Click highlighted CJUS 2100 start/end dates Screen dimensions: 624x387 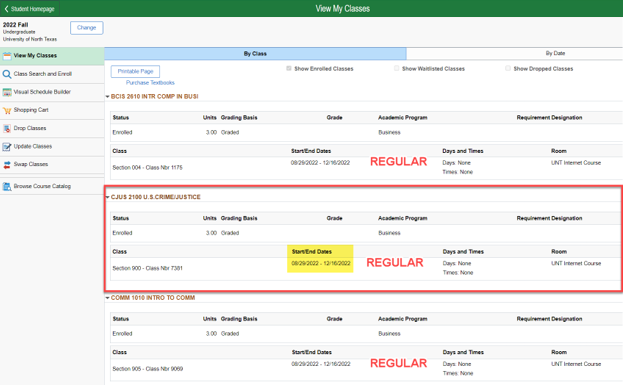point(321,264)
